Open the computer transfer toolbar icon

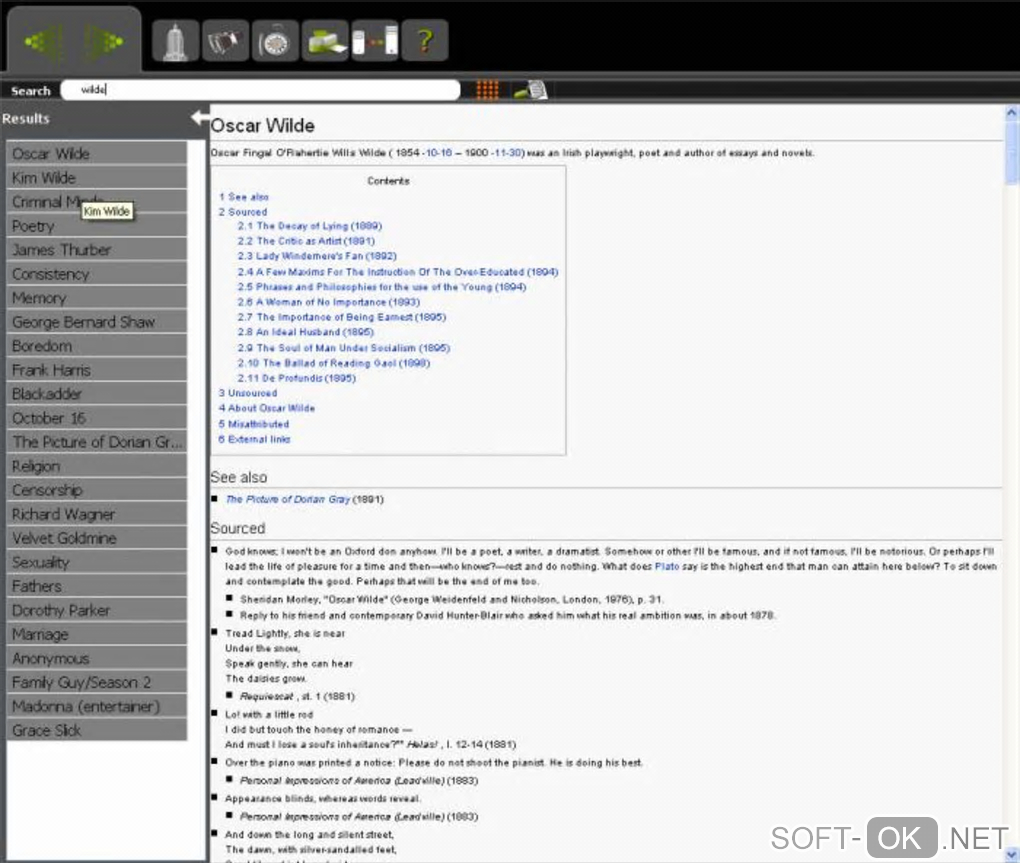tap(375, 41)
